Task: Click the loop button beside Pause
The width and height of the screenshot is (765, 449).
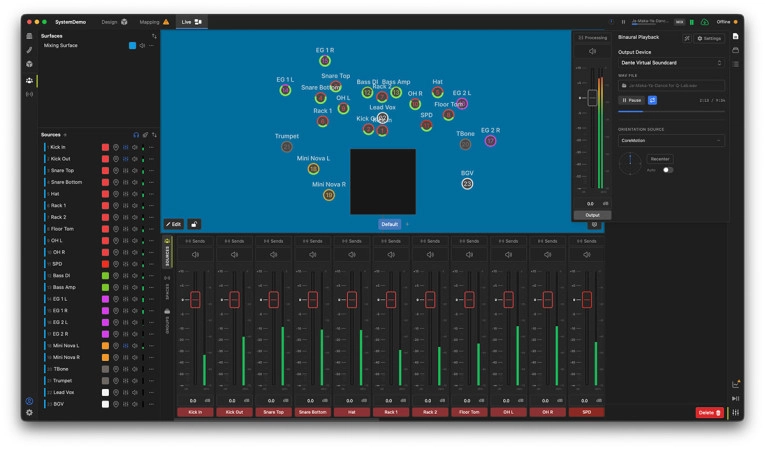Action: tap(652, 100)
